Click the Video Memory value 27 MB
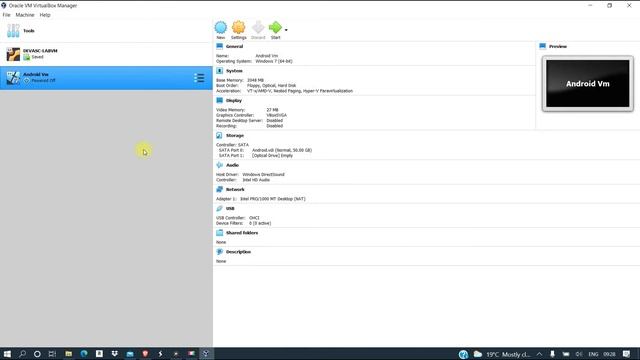The image size is (640, 360). coord(272,110)
